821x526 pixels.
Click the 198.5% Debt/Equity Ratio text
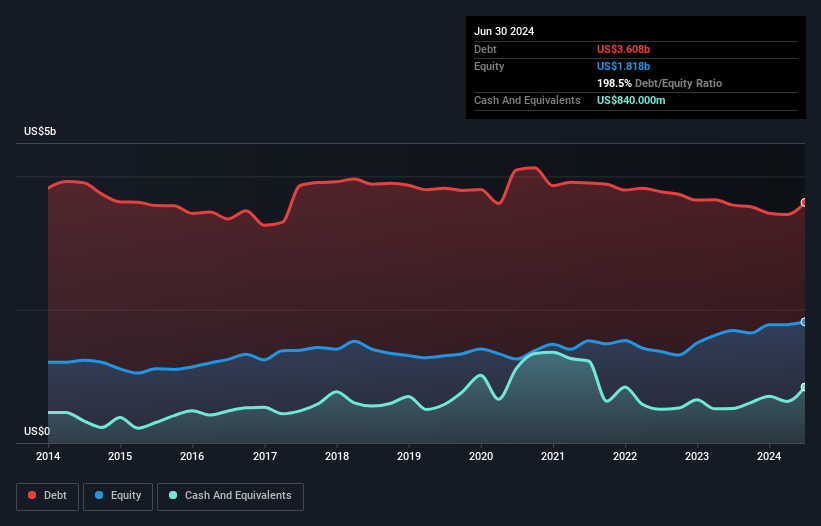[659, 83]
